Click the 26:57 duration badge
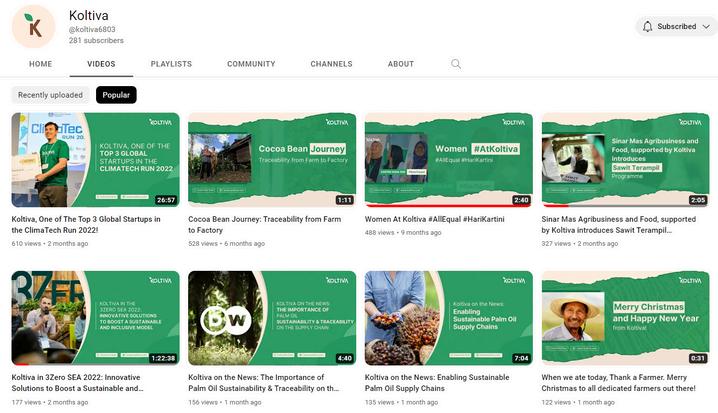Viewport: 718px width, 413px height. (166, 200)
